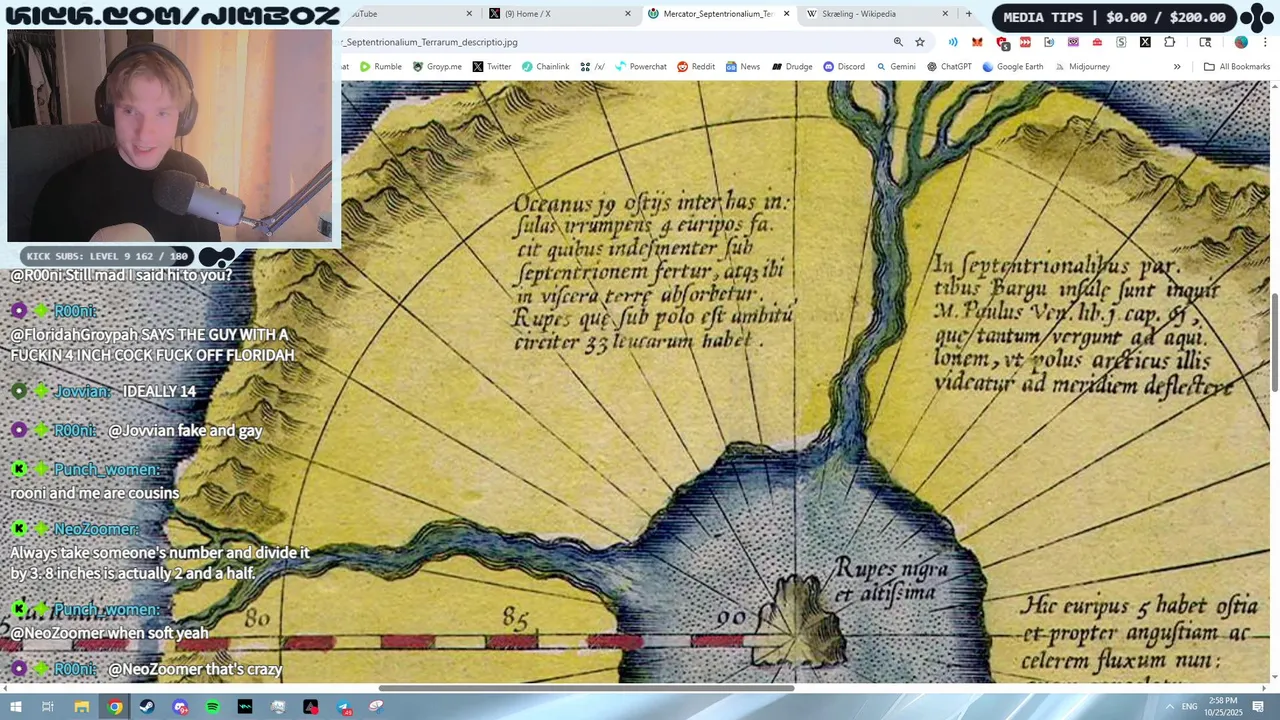Open the All Bookmarks folder

tap(1237, 67)
